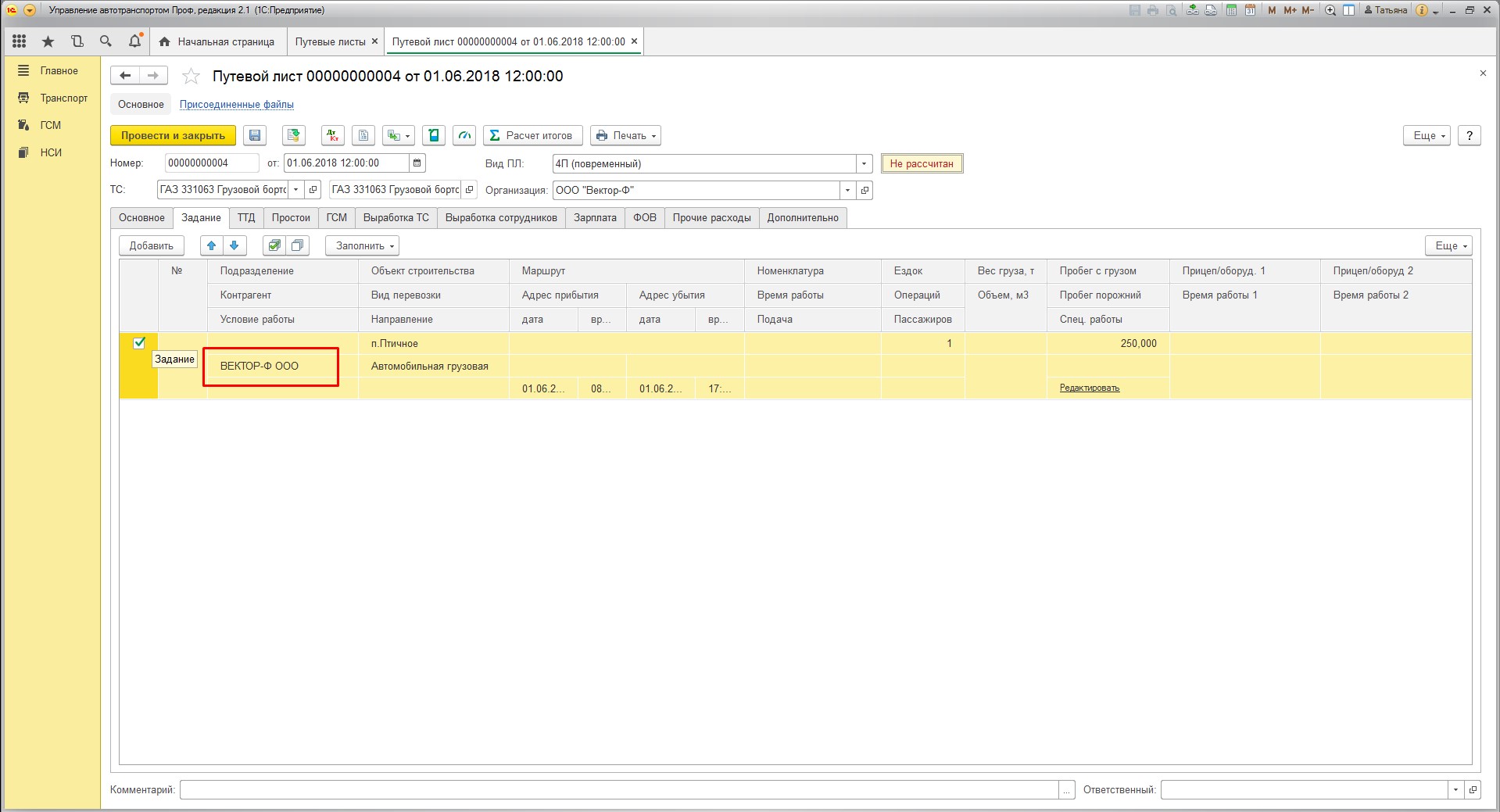This screenshot has height=812, width=1500.
Task: Click the save document floppy disk icon
Action: (x=255, y=136)
